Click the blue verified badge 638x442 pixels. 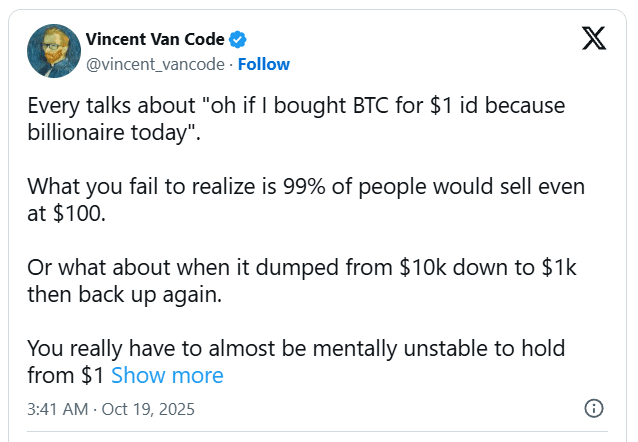tap(238, 40)
